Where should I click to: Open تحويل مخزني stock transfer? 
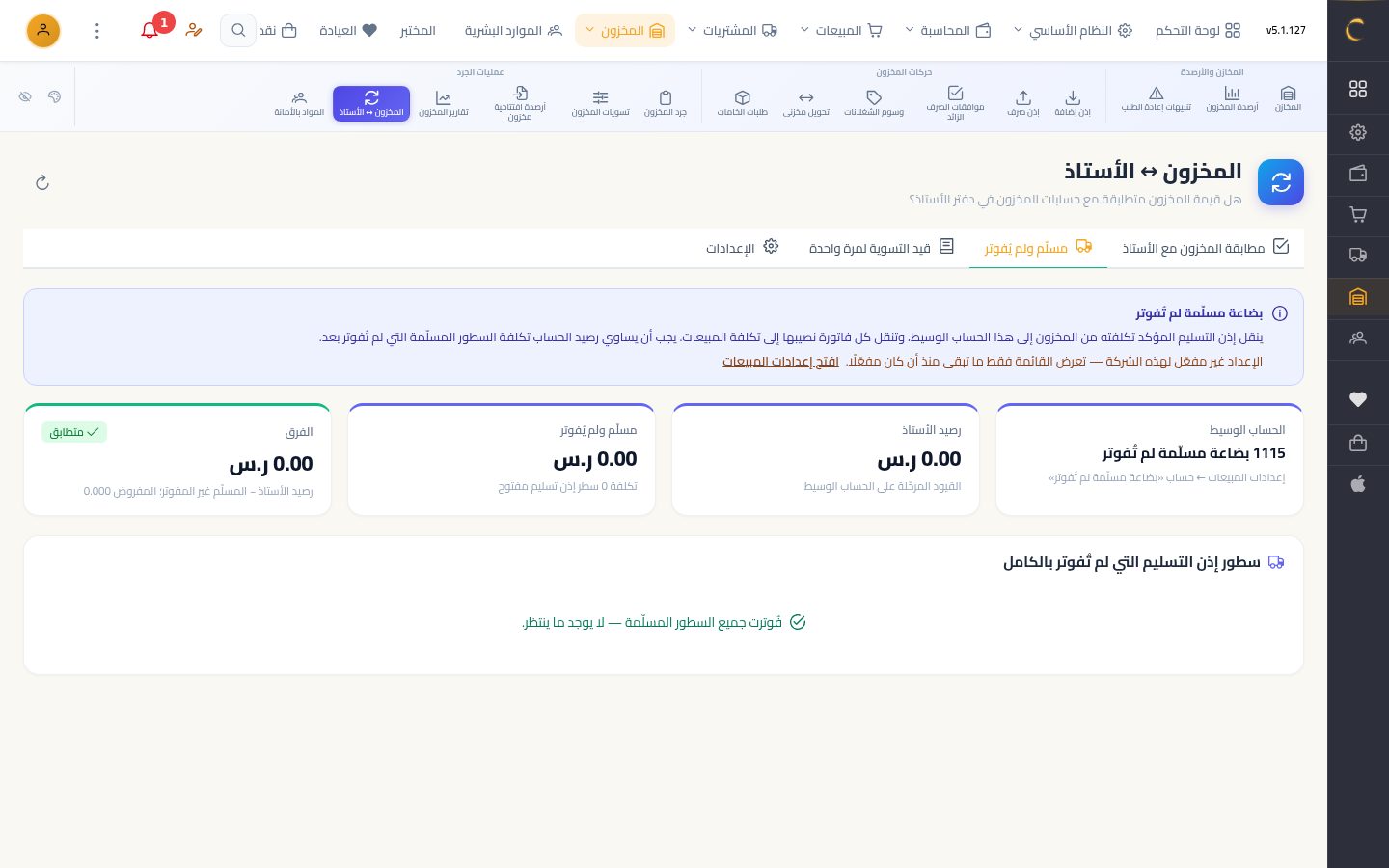tap(806, 102)
